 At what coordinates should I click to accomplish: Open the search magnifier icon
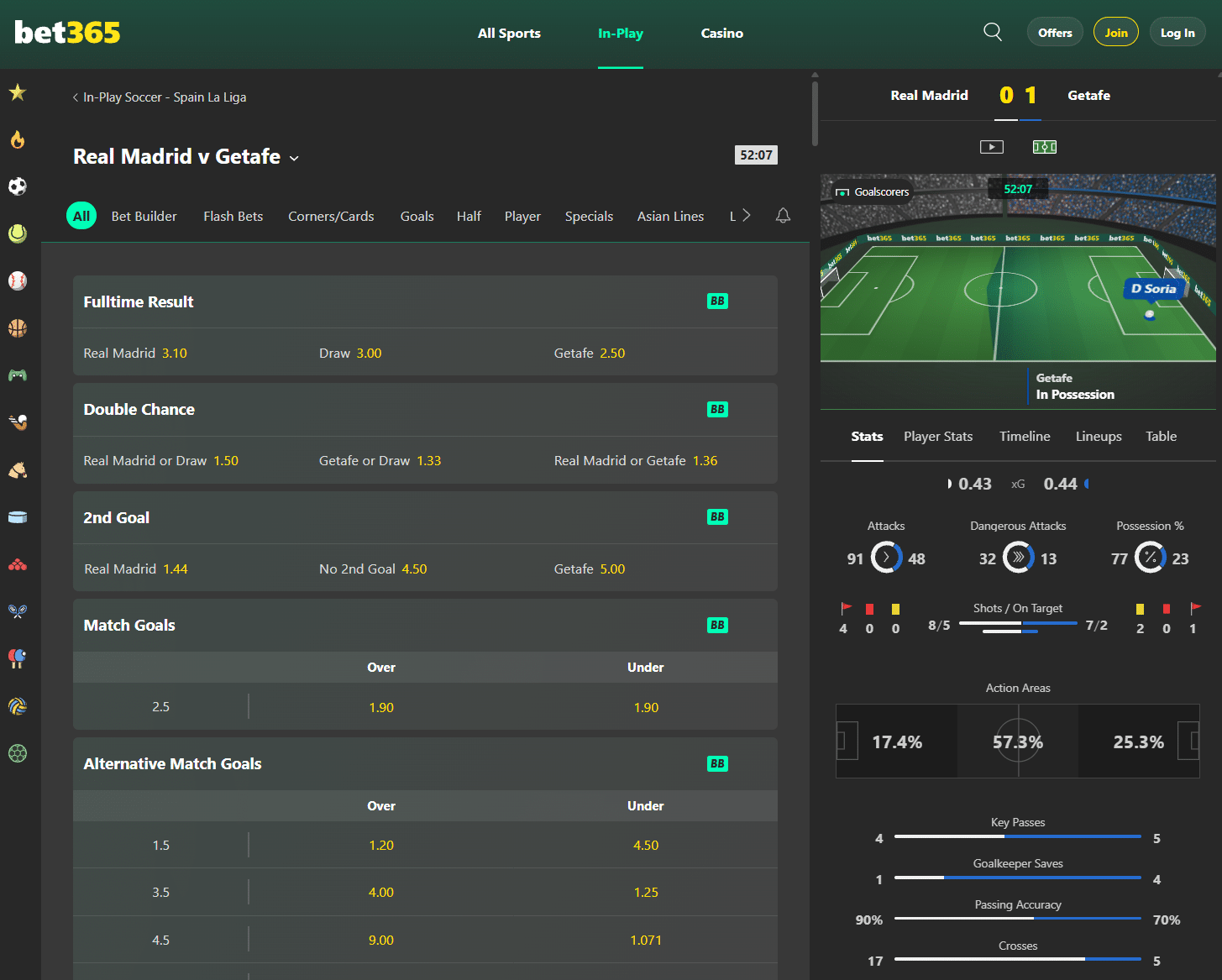pyautogui.click(x=993, y=33)
